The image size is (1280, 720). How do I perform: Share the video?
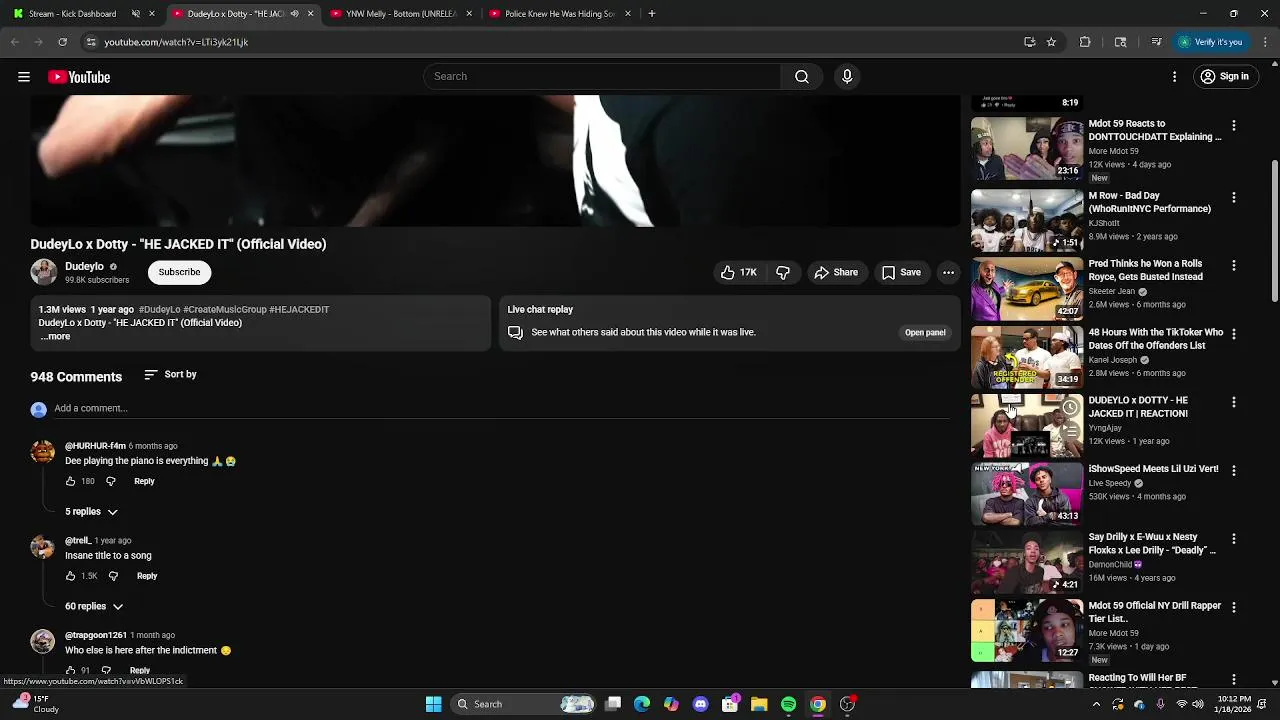coord(836,272)
